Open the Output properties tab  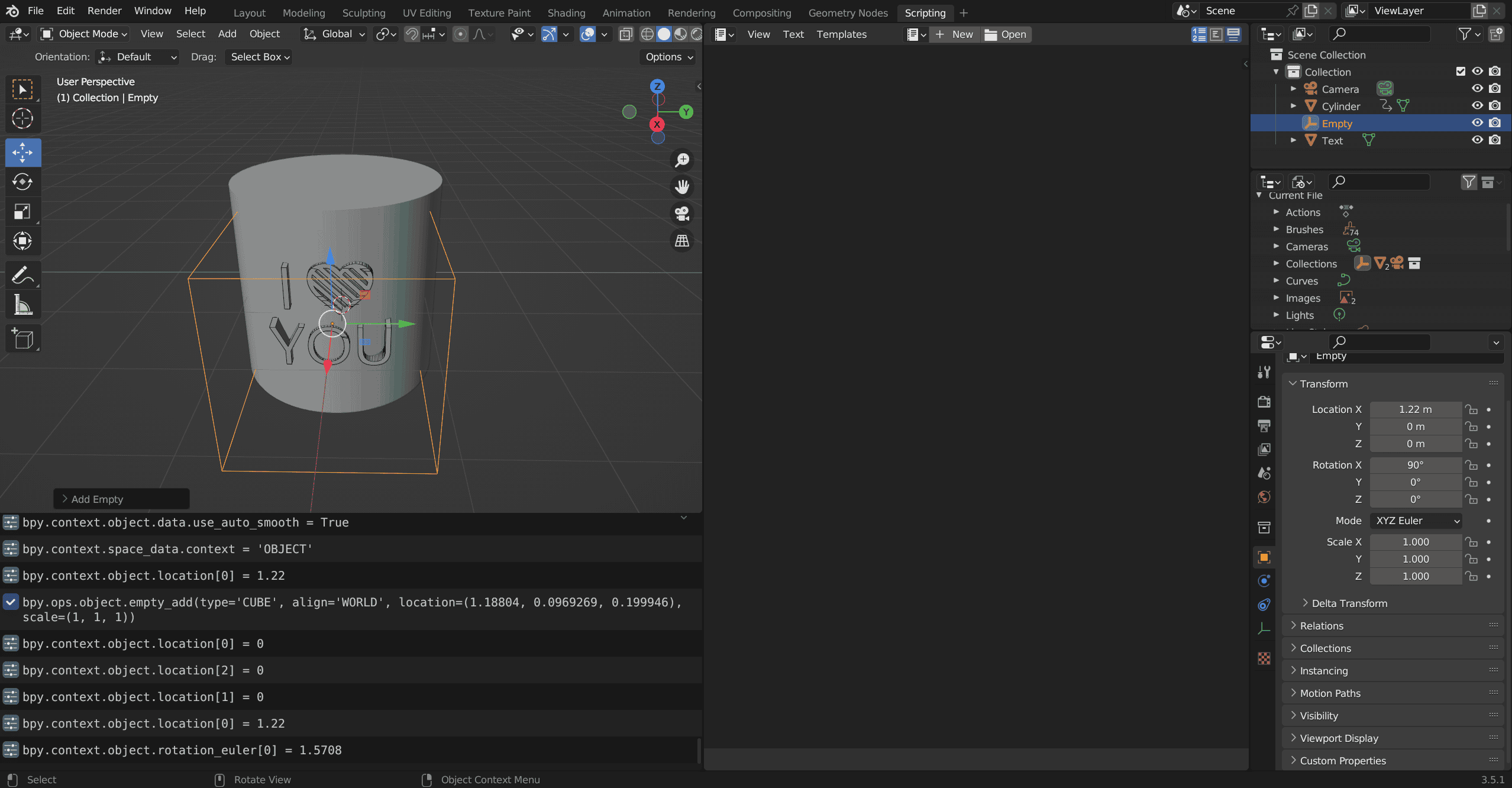(1264, 425)
